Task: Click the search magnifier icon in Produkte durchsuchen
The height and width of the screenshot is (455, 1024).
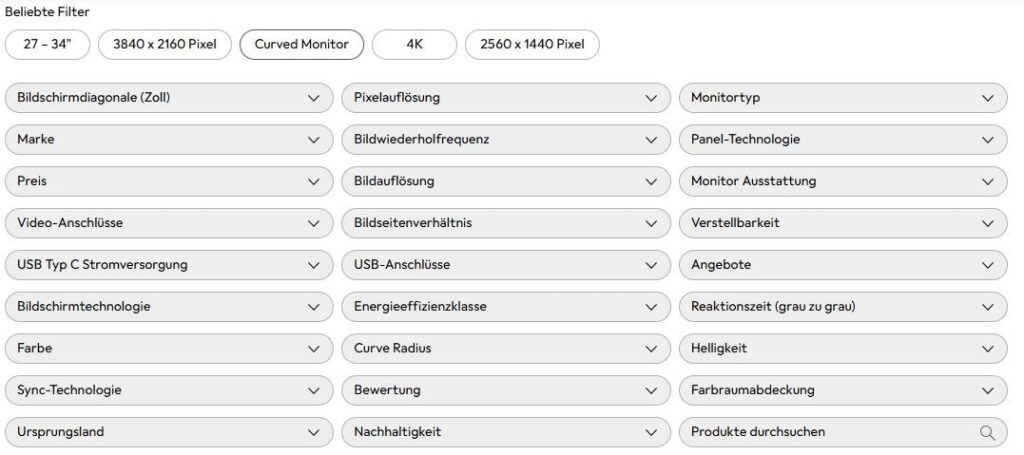Action: click(987, 432)
